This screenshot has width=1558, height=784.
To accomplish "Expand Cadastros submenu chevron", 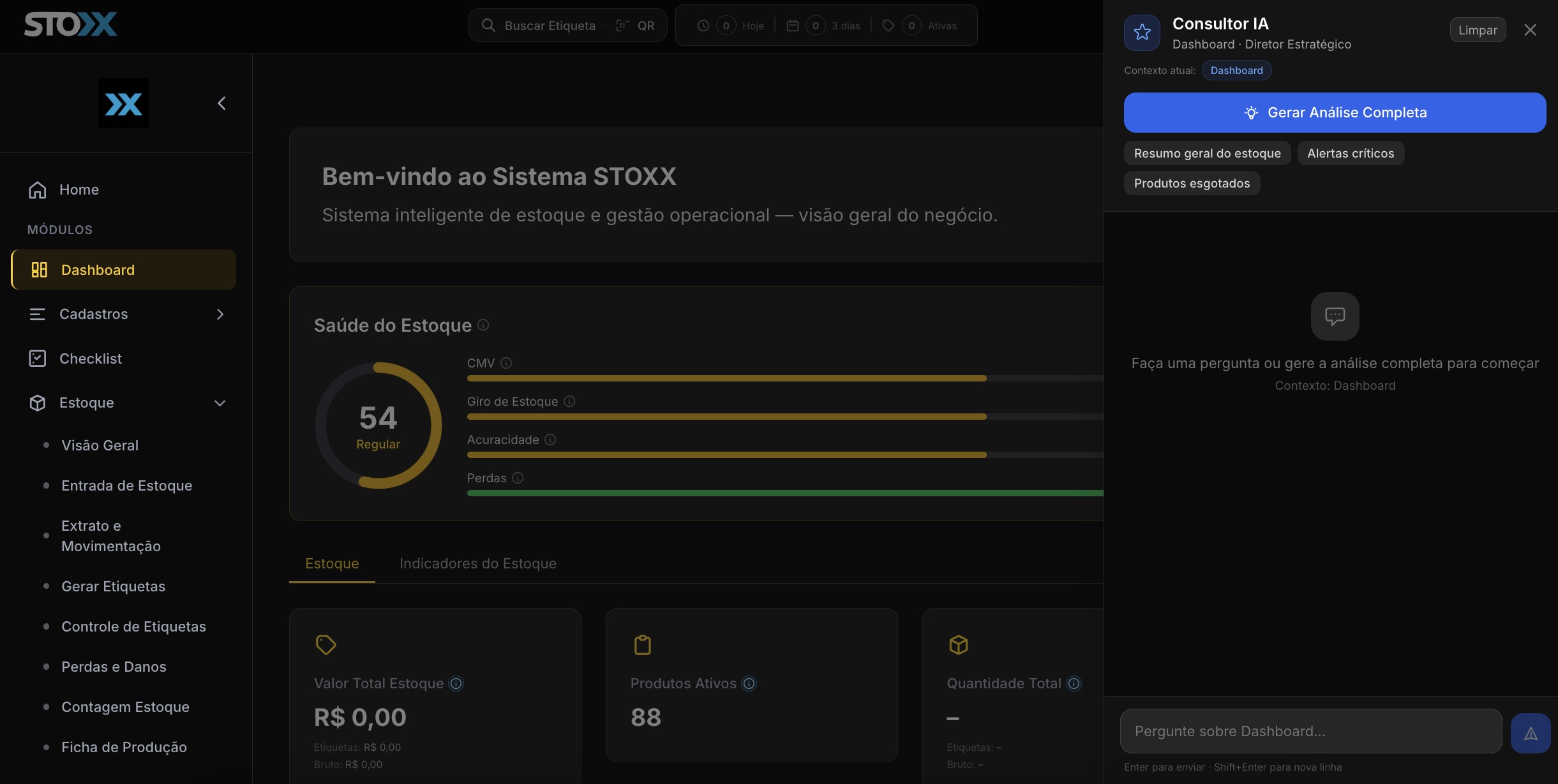I will coord(220,314).
